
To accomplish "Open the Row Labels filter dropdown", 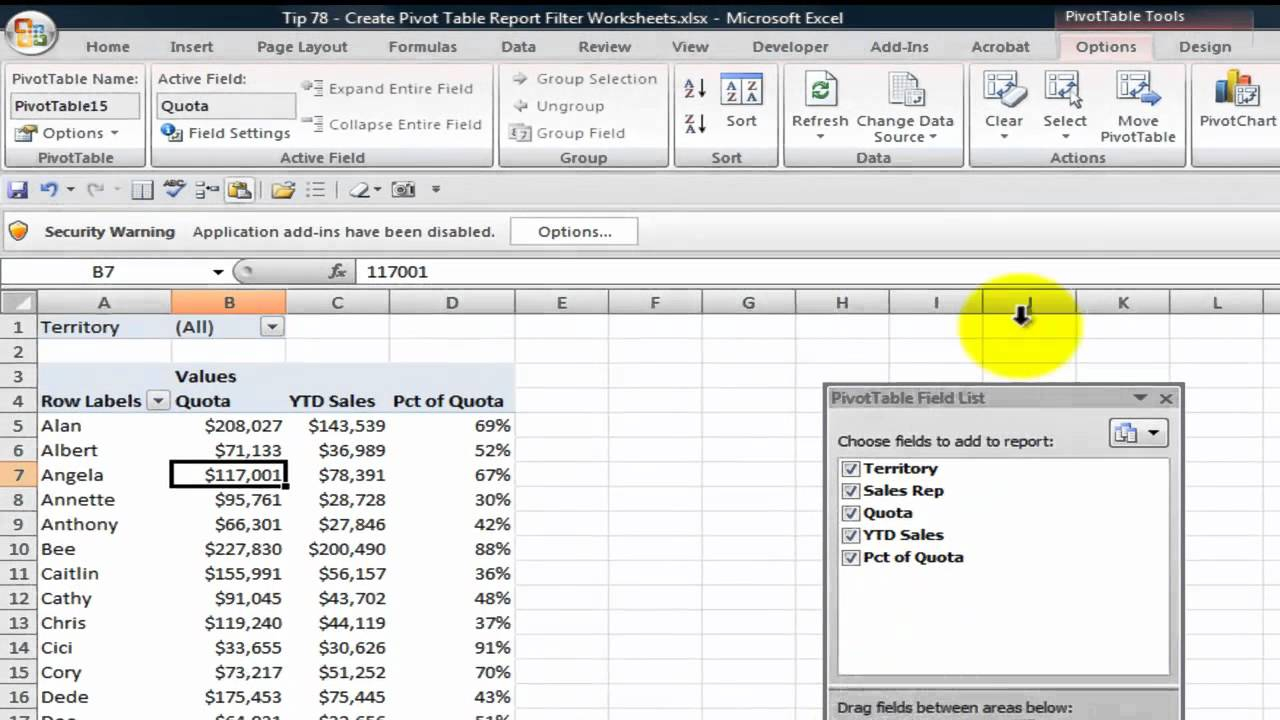I will [x=158, y=400].
